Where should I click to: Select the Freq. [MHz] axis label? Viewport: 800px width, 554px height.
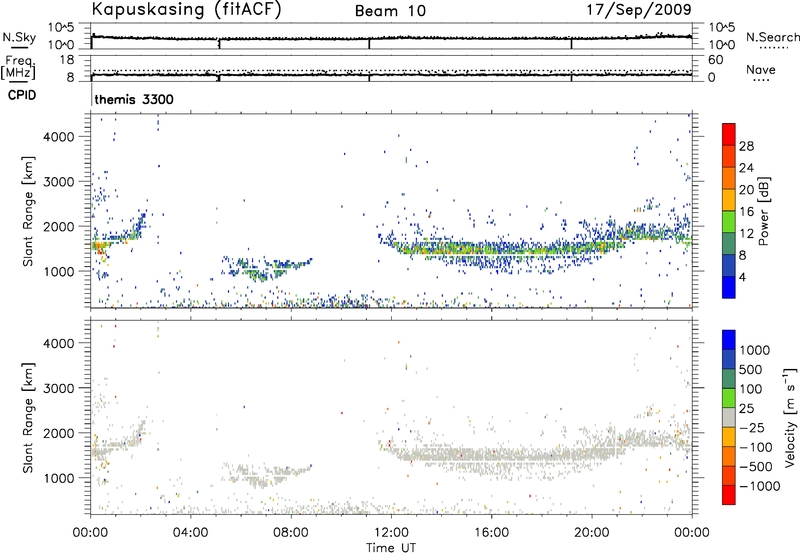point(19,67)
